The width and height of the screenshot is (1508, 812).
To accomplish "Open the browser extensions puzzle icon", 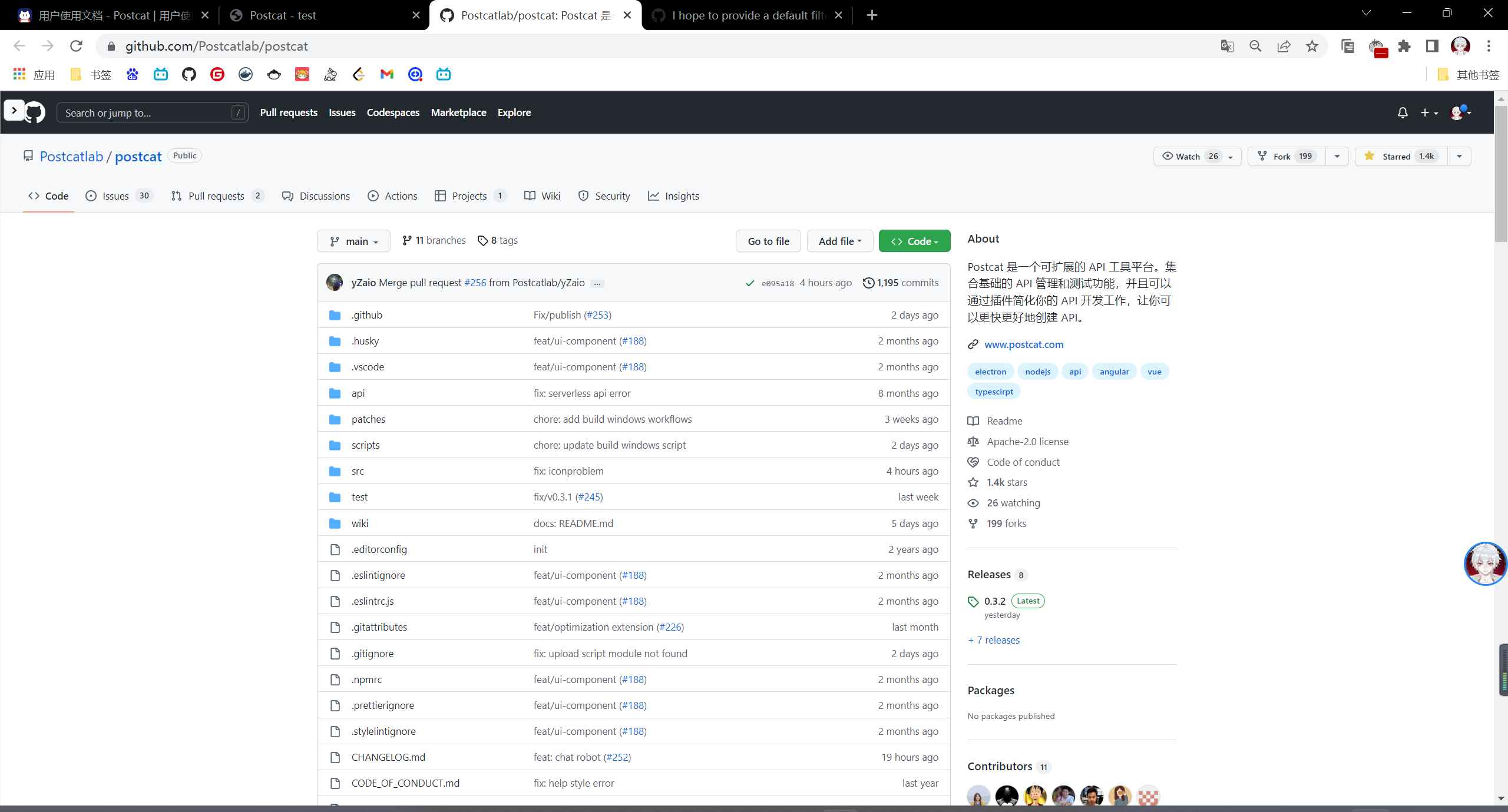I will (x=1404, y=46).
